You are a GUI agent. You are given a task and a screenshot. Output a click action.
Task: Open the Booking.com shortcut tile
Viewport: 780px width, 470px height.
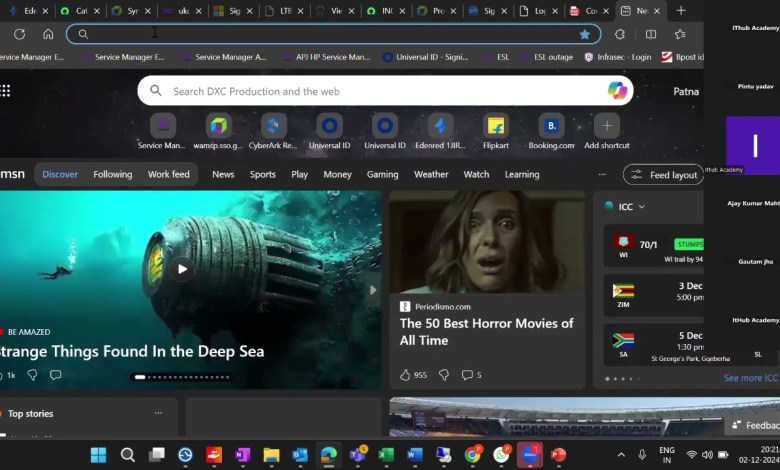(551, 126)
